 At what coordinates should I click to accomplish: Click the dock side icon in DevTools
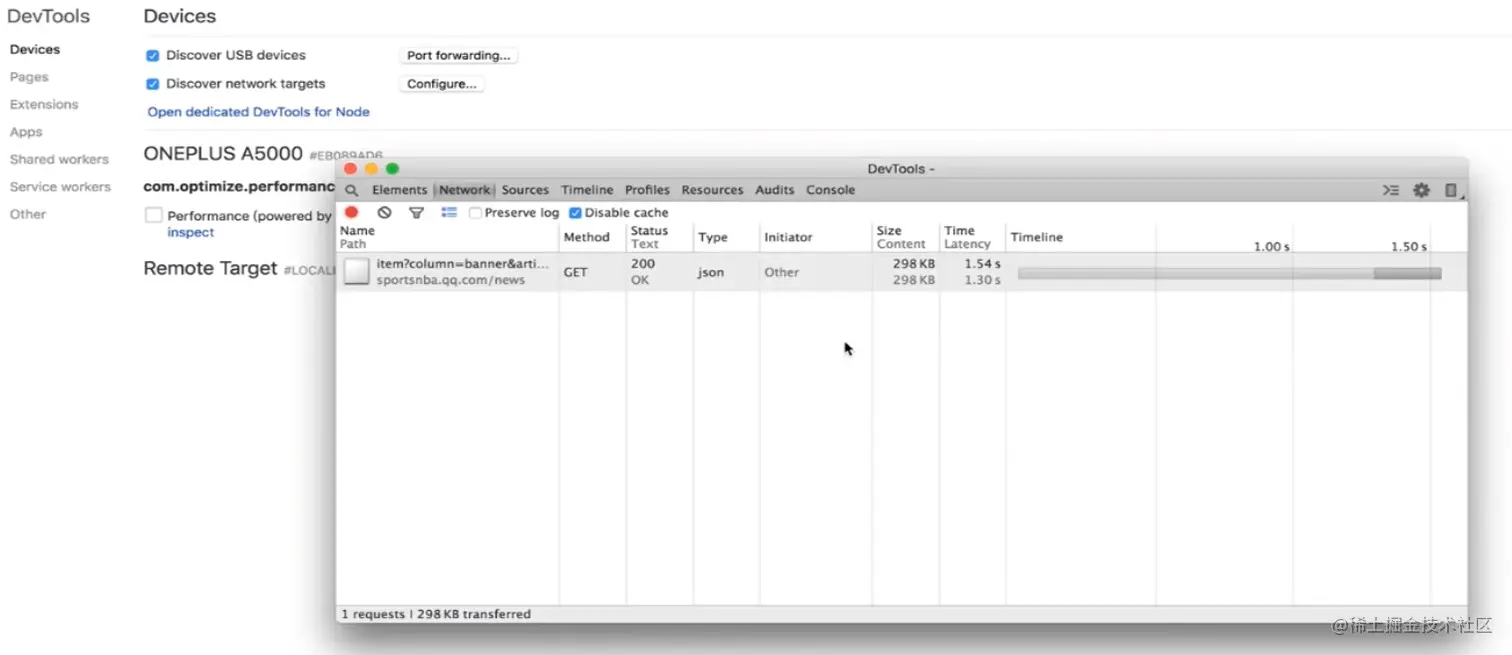point(1452,190)
